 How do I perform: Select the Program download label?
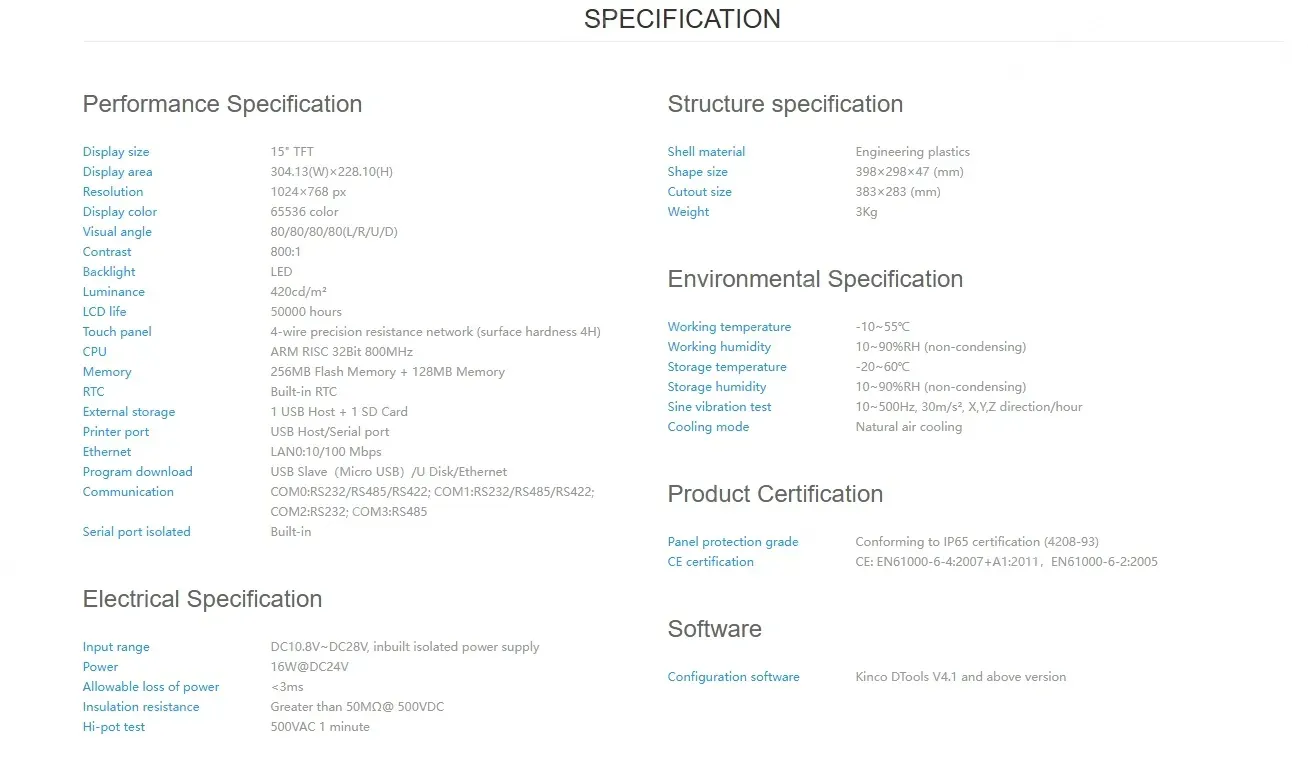137,472
